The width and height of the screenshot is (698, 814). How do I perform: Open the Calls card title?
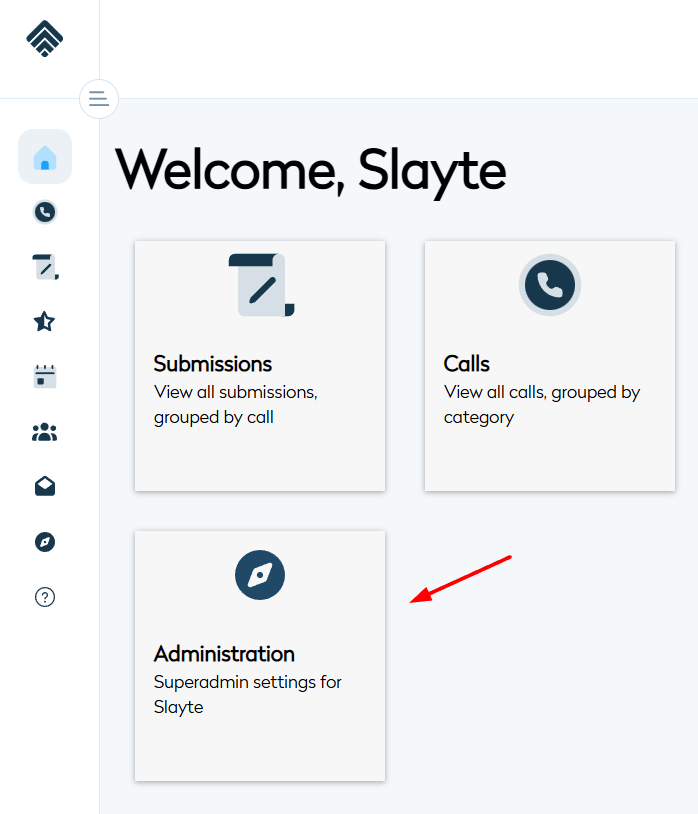467,363
